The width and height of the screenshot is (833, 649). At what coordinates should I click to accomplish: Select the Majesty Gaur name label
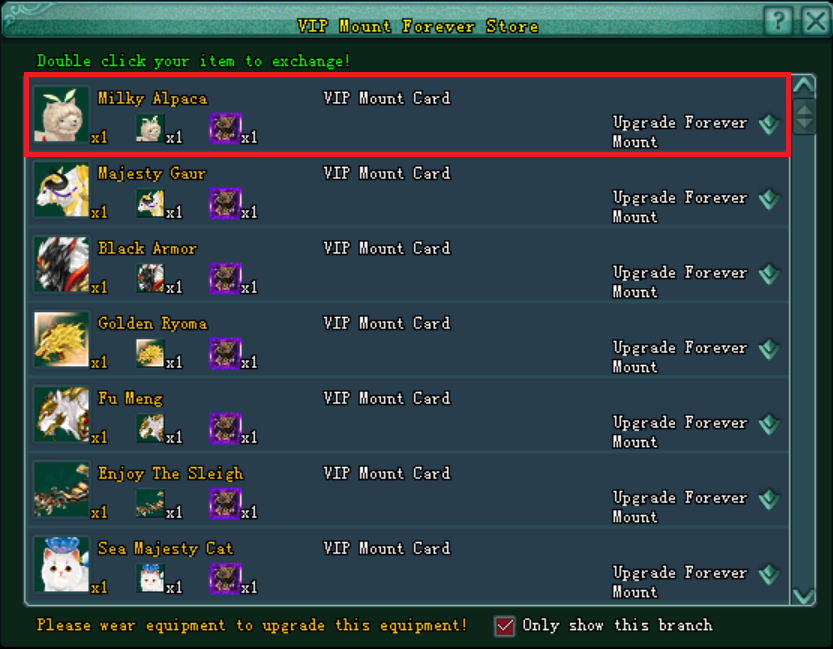tap(152, 174)
